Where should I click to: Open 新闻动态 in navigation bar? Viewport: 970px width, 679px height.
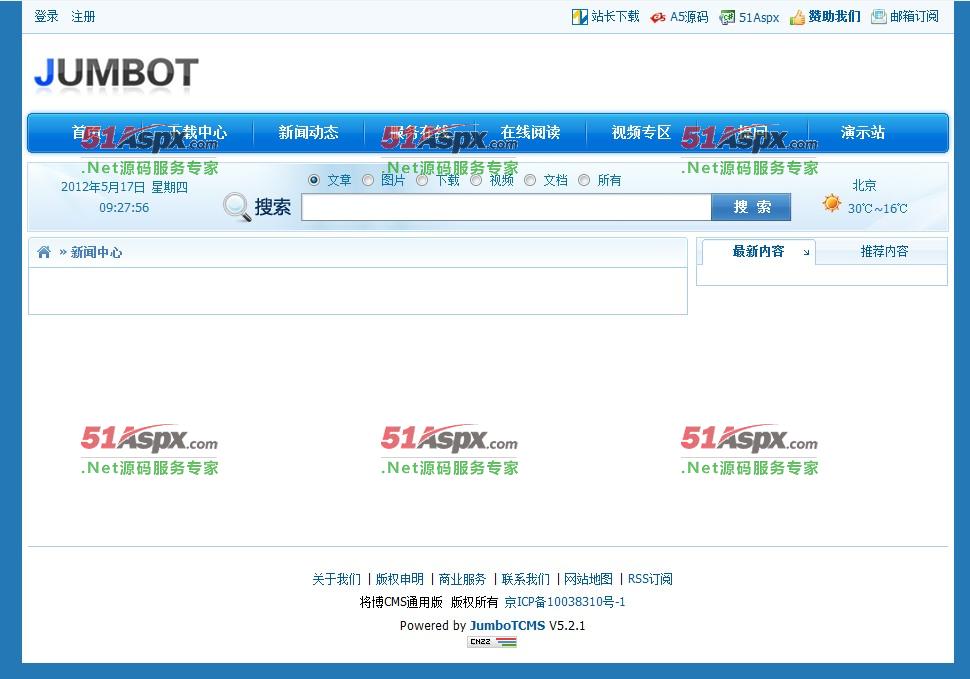tap(308, 132)
